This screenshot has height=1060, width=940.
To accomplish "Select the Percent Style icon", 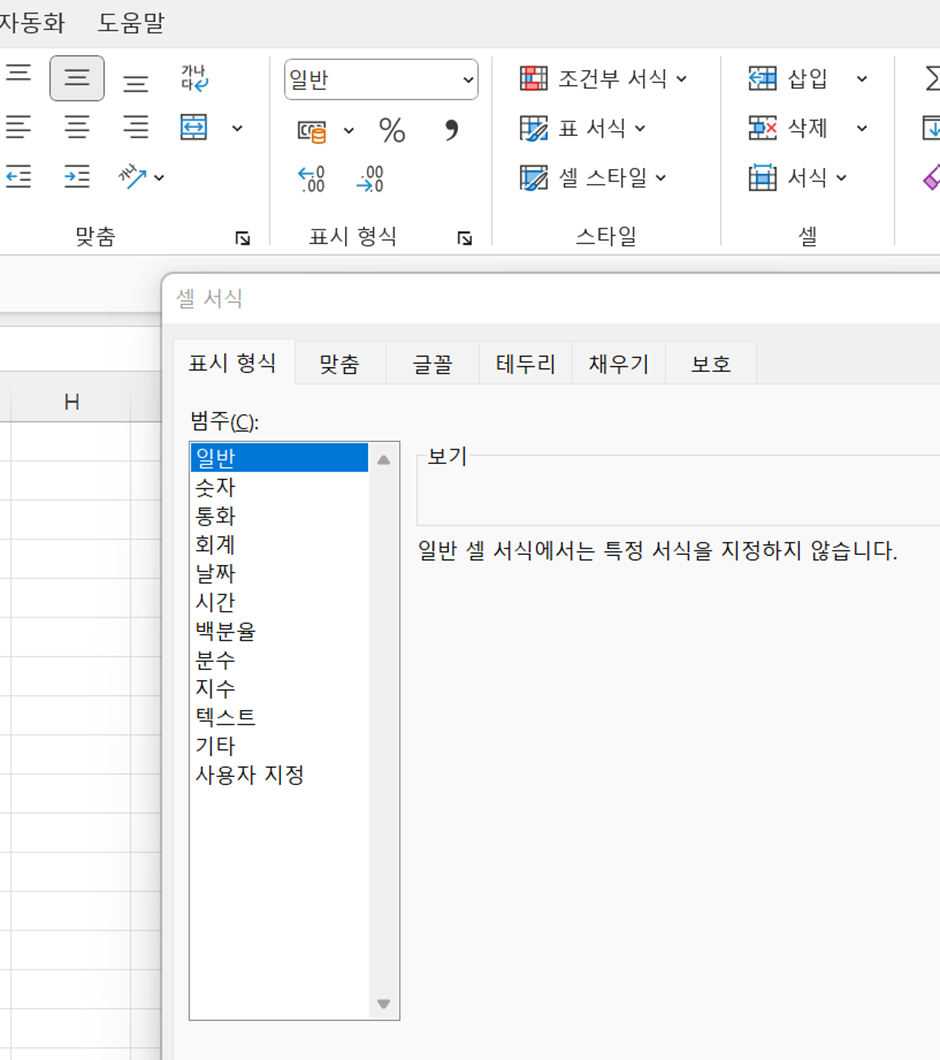I will point(394,128).
